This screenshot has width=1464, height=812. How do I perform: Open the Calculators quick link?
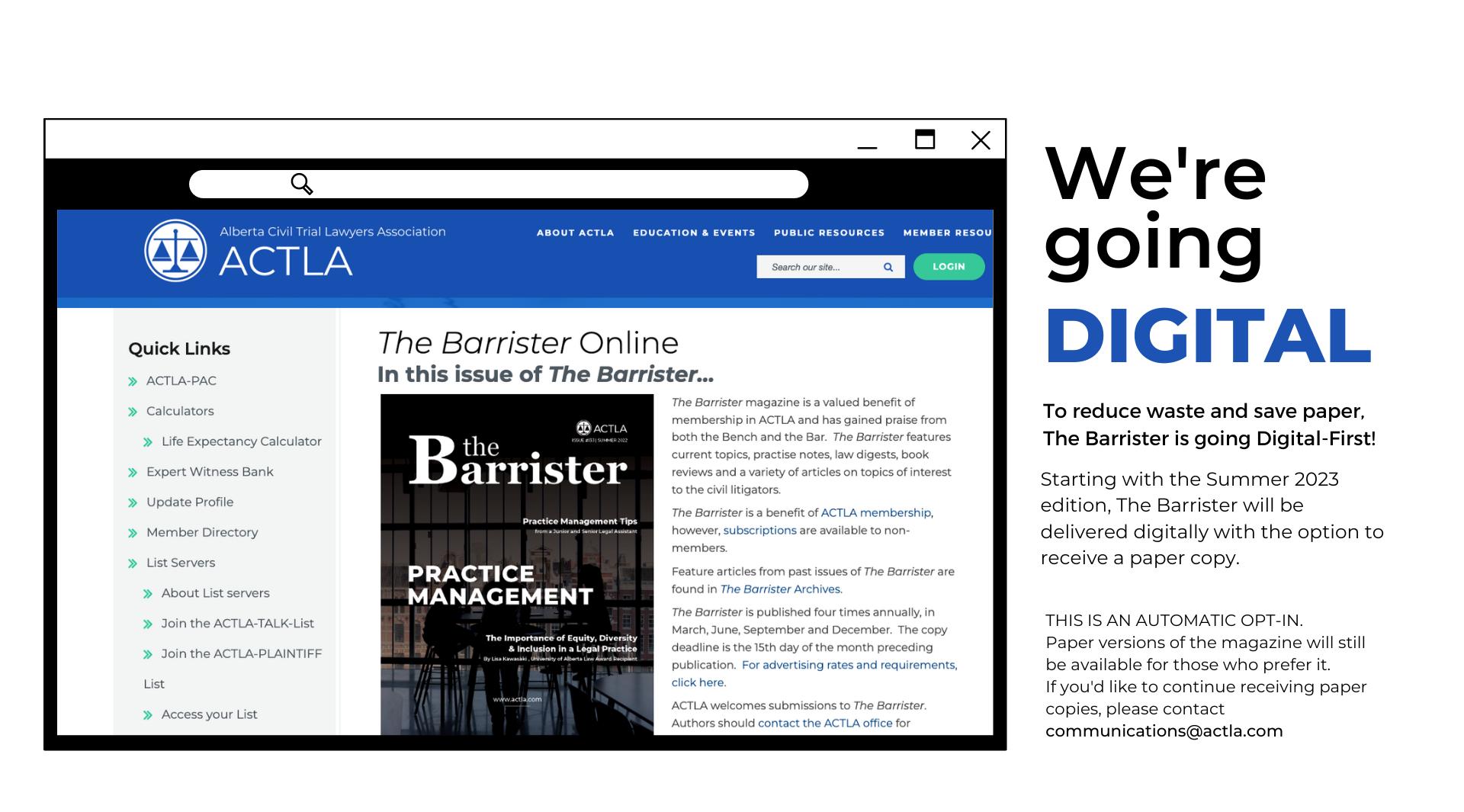pos(180,411)
